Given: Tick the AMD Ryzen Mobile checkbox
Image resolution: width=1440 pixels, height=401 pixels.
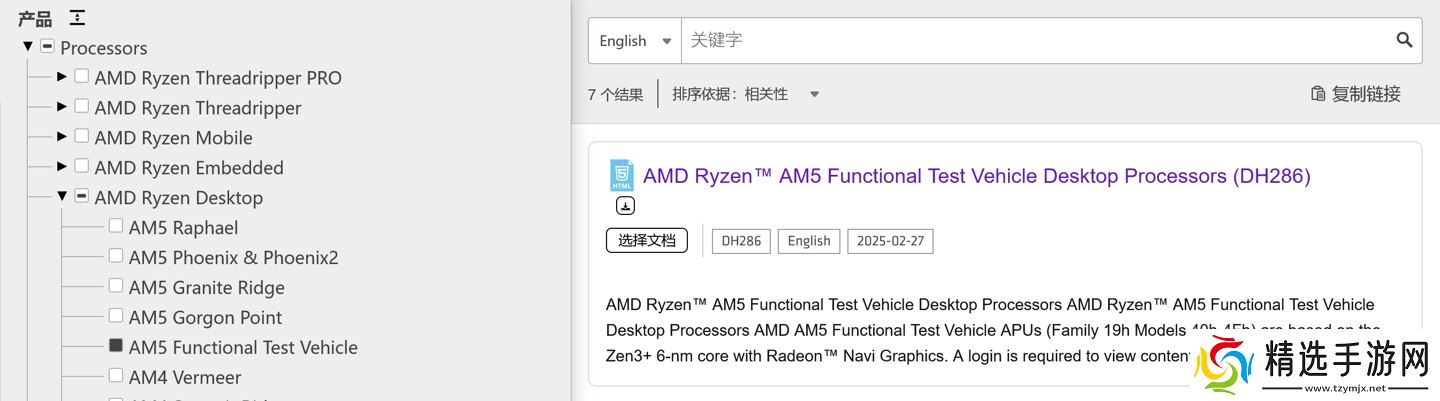Looking at the screenshot, I should [x=82, y=136].
